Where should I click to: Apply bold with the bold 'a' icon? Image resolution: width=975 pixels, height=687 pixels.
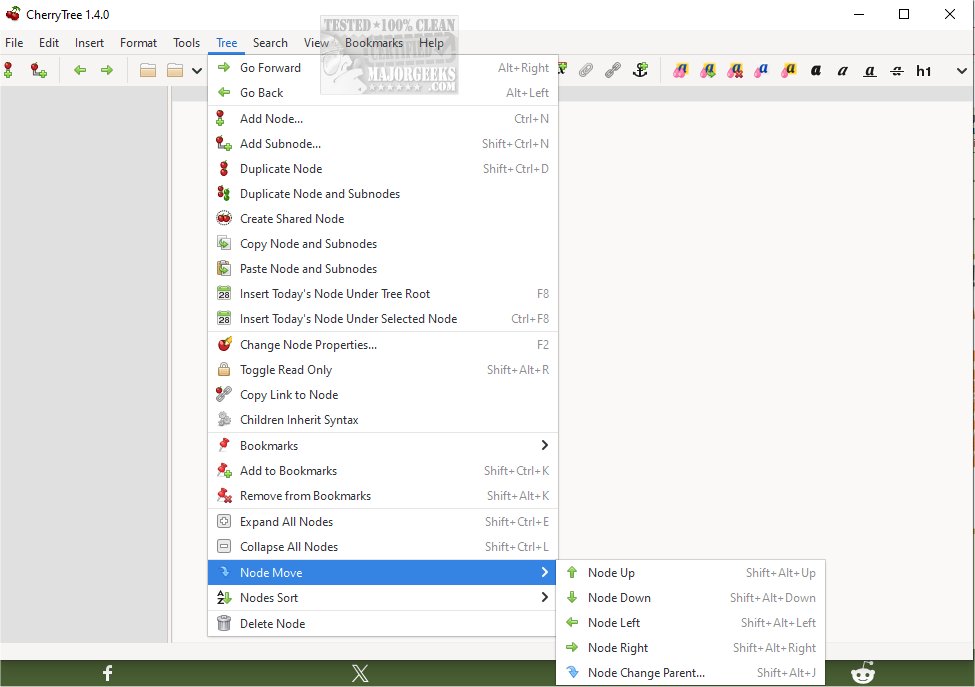pyautogui.click(x=814, y=70)
